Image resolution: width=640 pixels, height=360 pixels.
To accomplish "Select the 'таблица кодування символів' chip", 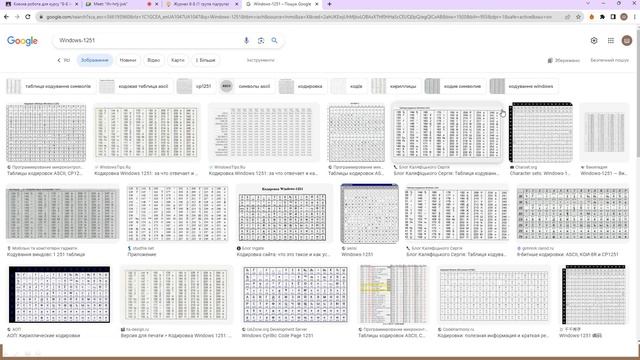I will pyautogui.click(x=50, y=86).
